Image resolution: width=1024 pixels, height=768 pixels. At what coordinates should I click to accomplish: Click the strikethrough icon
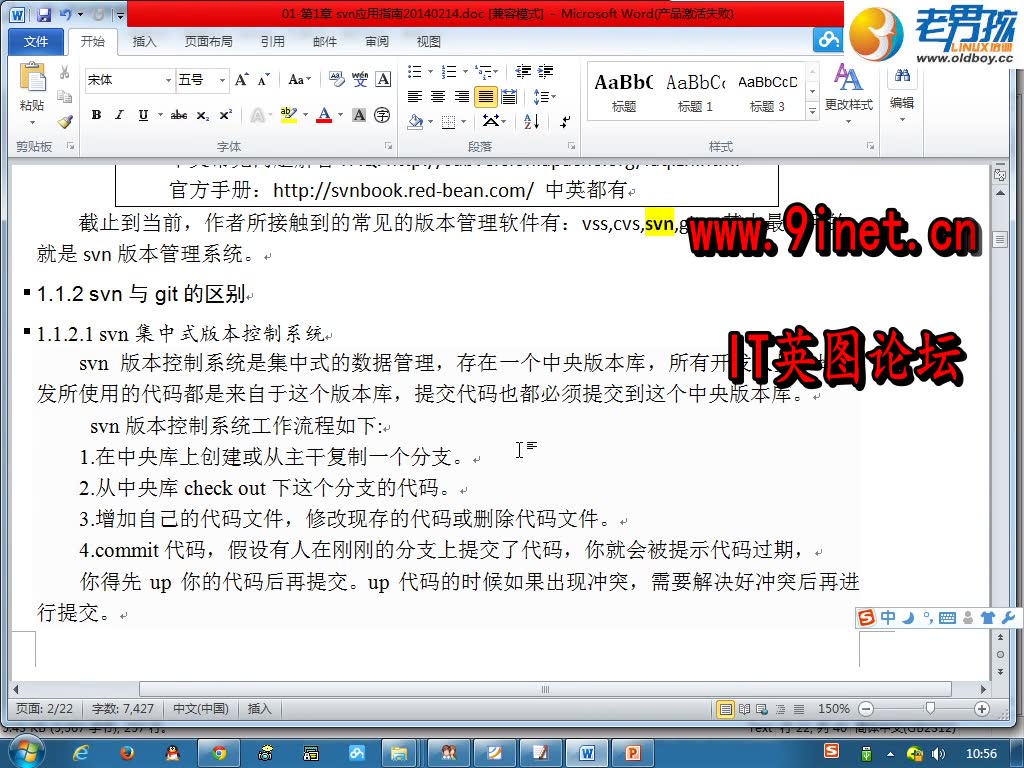(179, 115)
